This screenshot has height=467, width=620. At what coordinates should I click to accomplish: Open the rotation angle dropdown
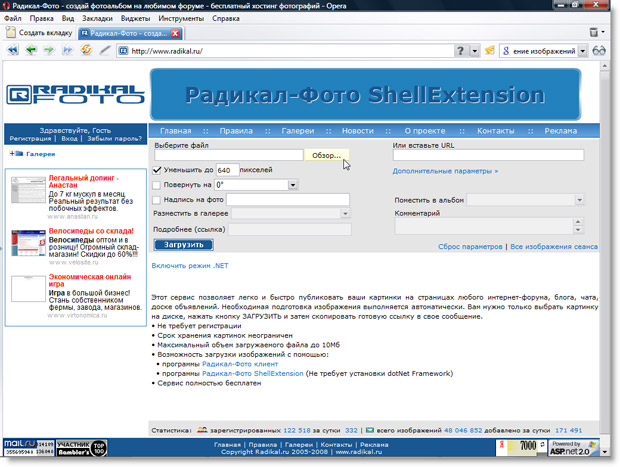tap(293, 185)
